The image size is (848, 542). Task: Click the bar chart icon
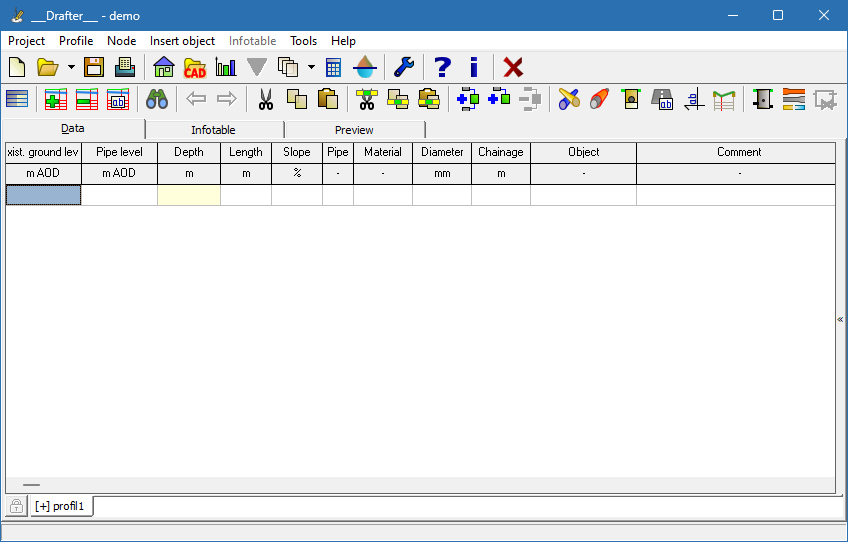point(226,68)
